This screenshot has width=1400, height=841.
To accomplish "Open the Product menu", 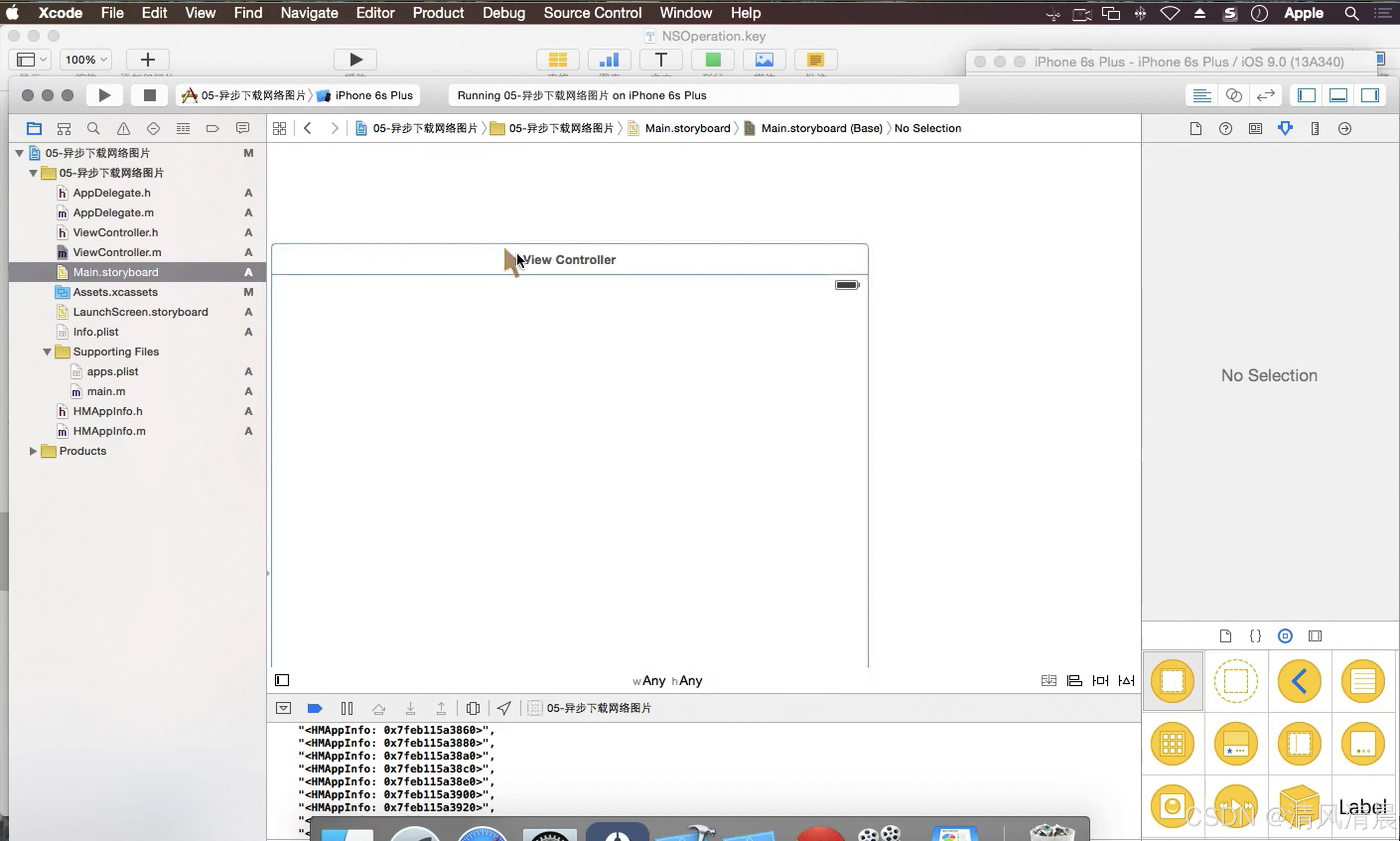I will coord(437,12).
